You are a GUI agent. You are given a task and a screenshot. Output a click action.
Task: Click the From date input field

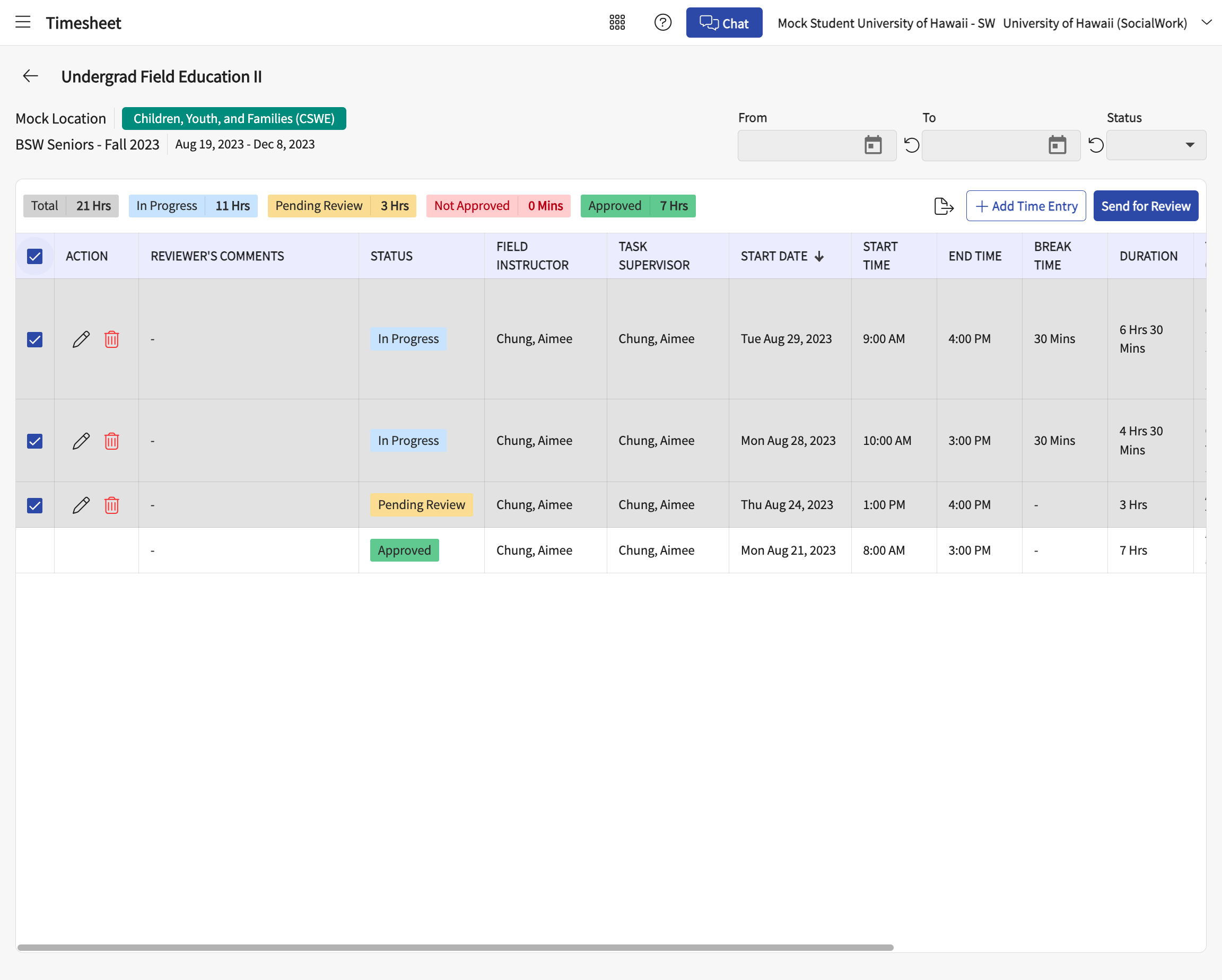(817, 145)
